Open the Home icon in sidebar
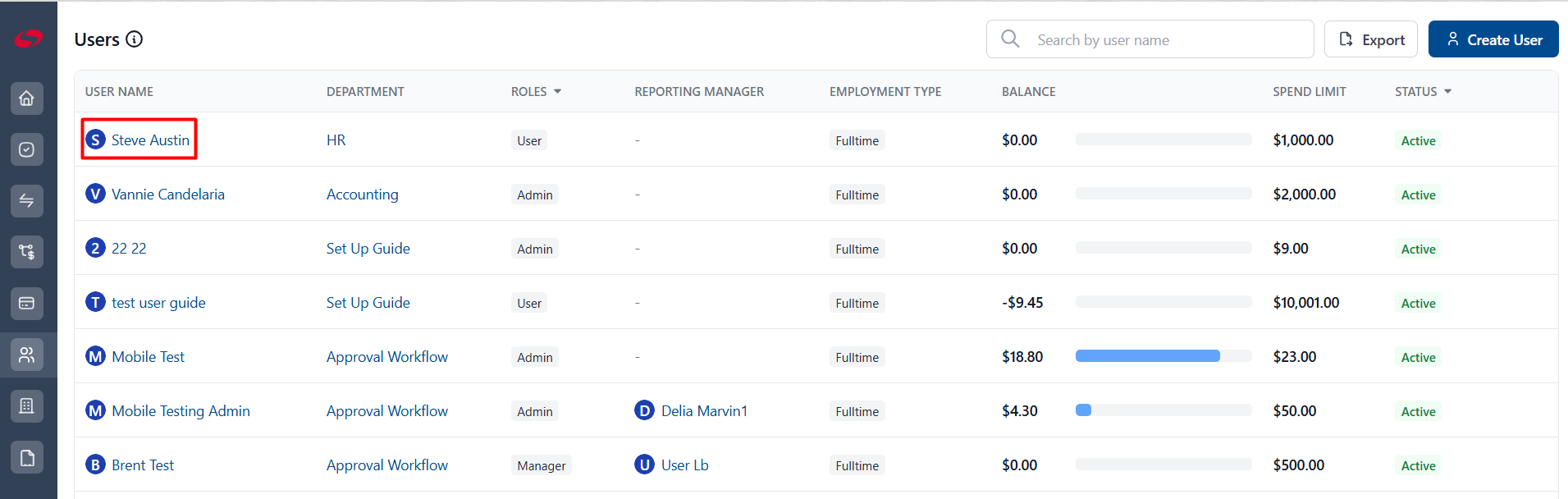 pyautogui.click(x=27, y=98)
